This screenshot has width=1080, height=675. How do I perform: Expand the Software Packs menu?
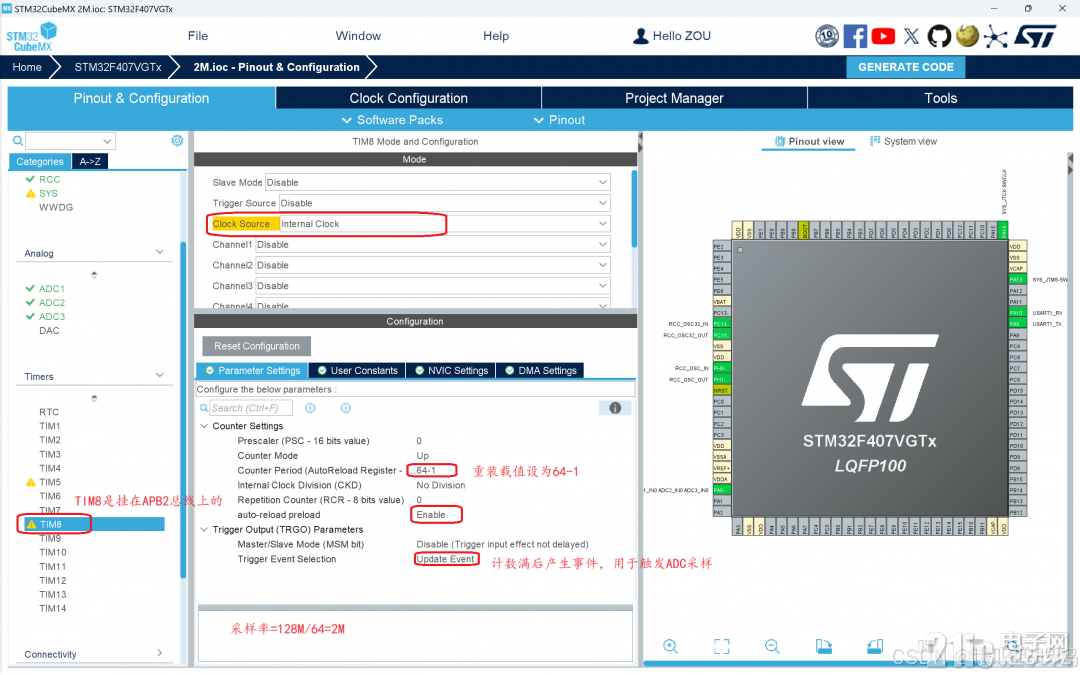point(393,120)
